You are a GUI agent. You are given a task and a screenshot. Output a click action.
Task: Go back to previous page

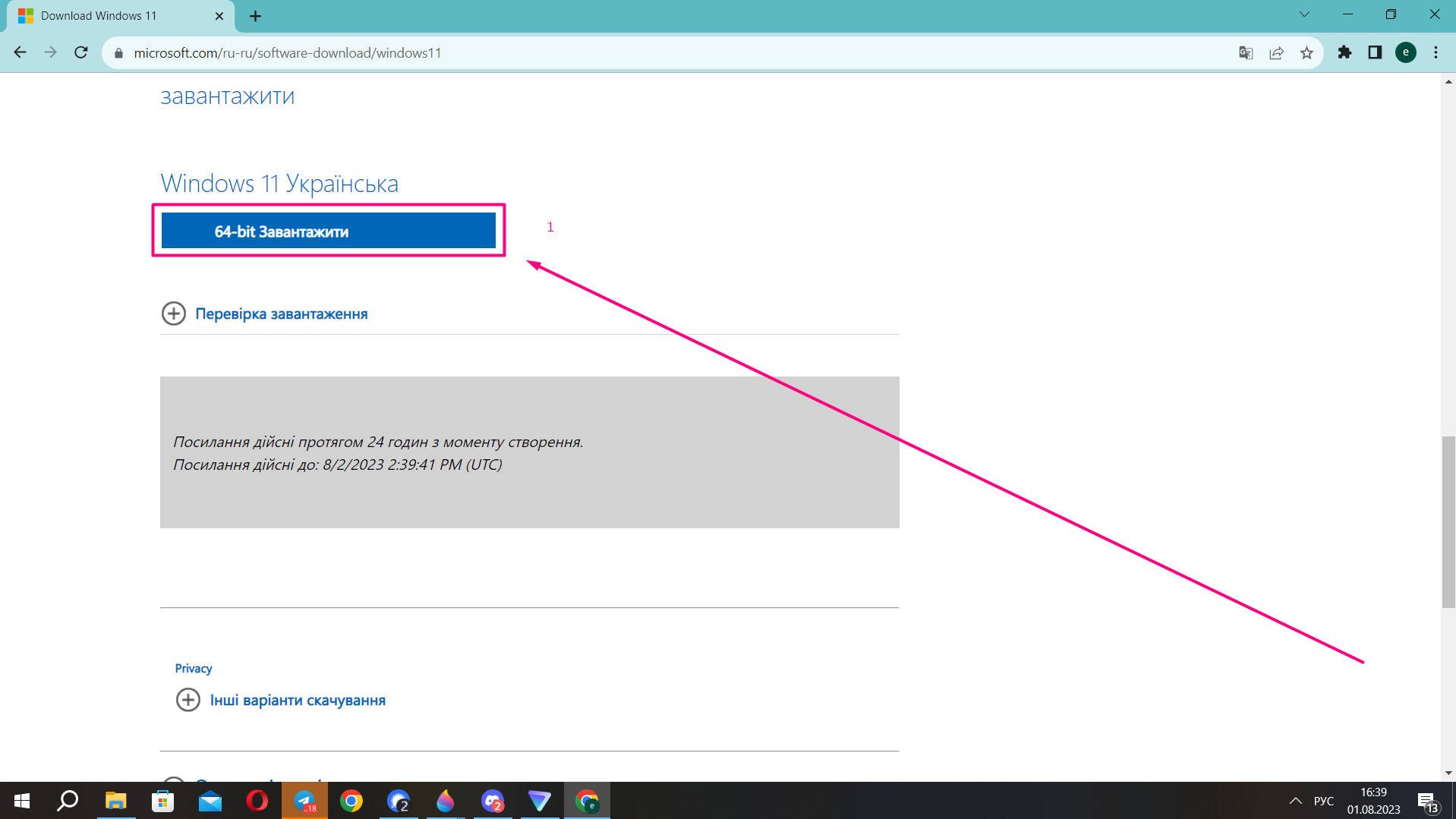point(20,52)
